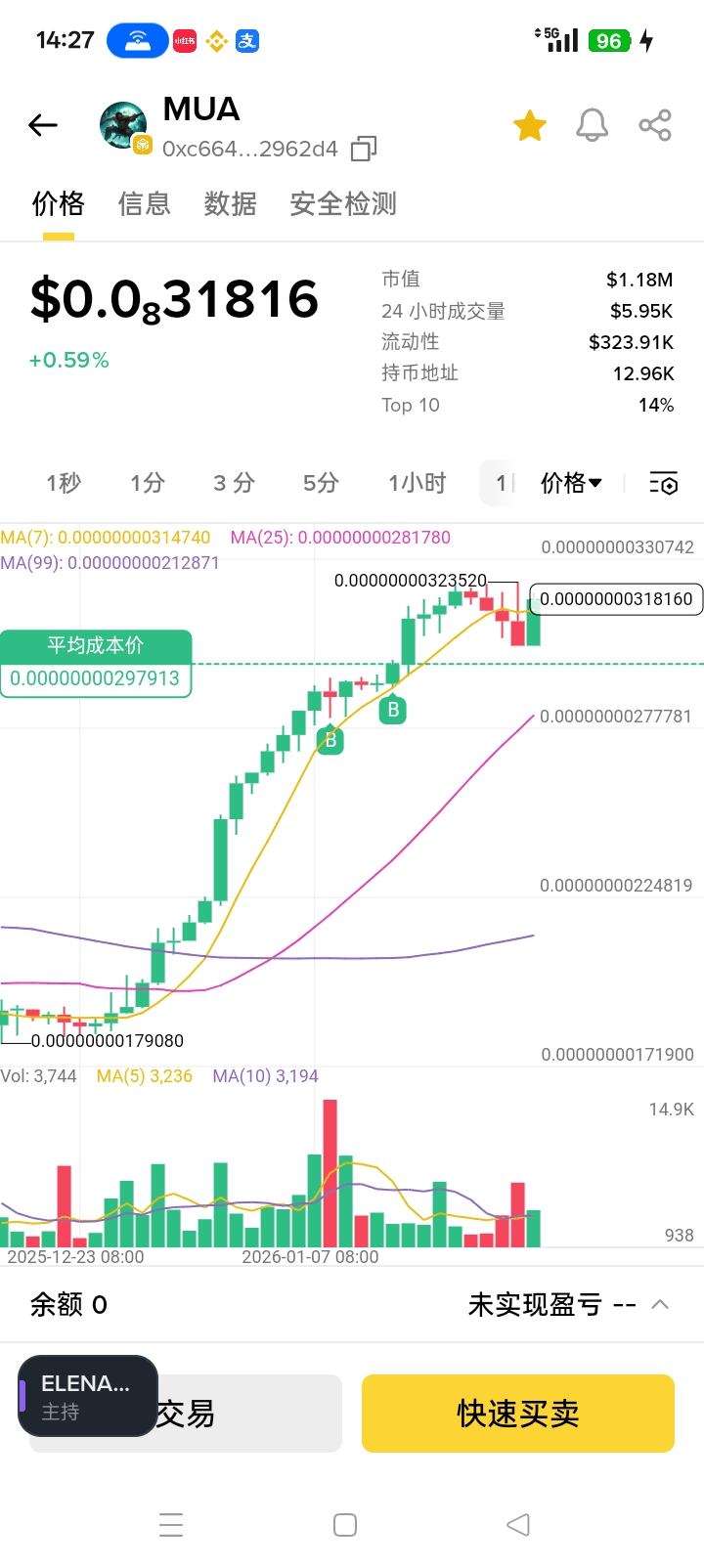This screenshot has height=1568, width=704.
Task: Tap the back arrow icon
Action: point(43,125)
